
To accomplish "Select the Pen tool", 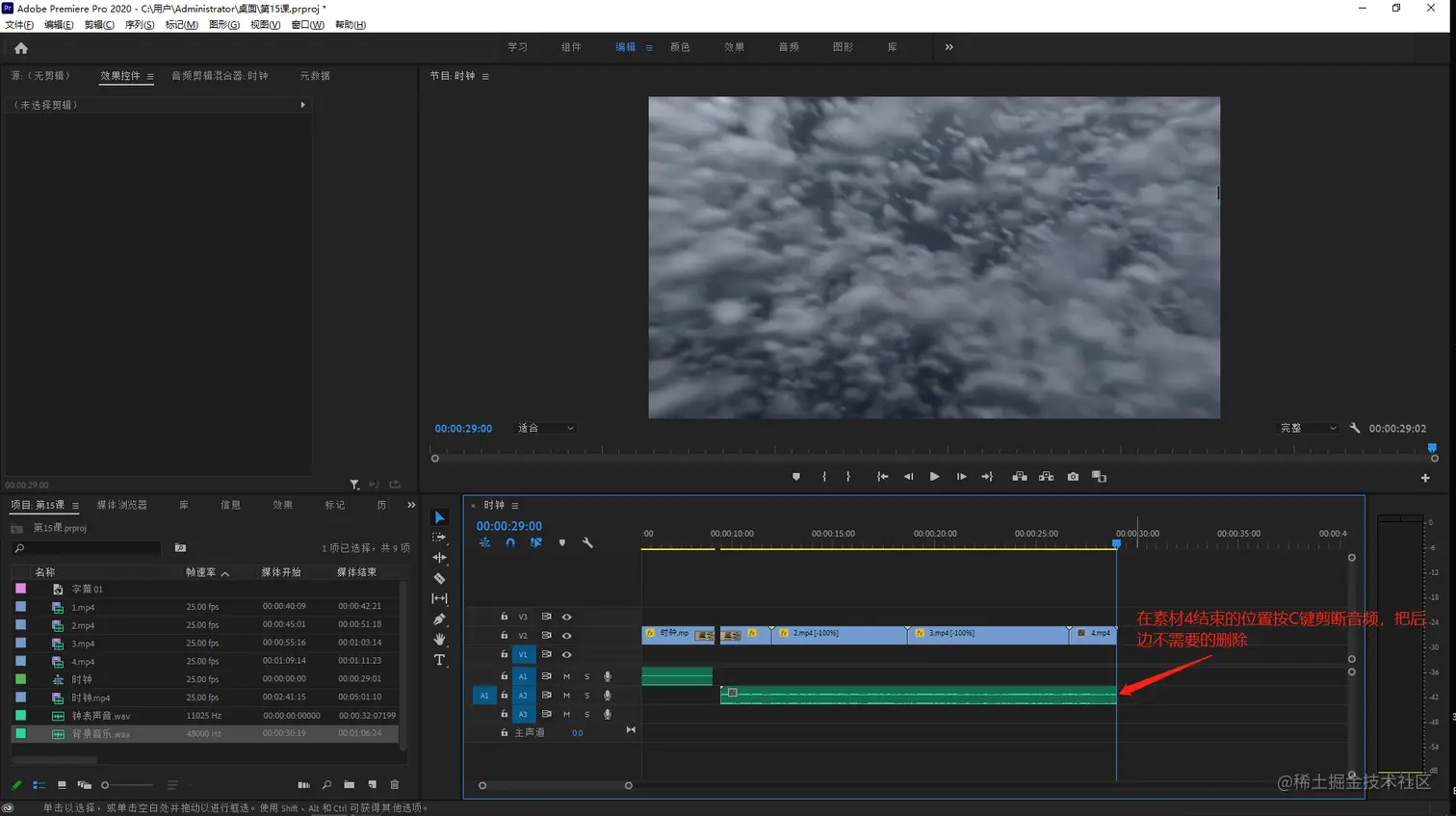I will point(440,619).
